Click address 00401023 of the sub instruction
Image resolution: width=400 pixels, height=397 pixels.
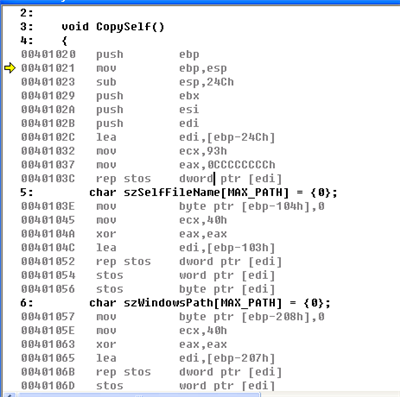[48, 82]
